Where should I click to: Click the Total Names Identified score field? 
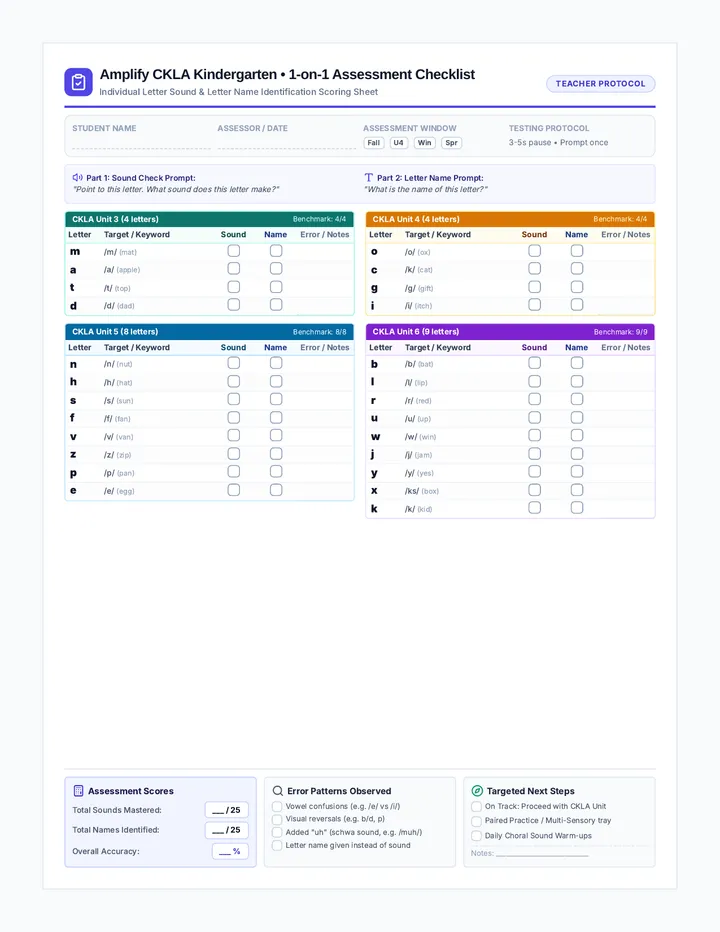(227, 830)
